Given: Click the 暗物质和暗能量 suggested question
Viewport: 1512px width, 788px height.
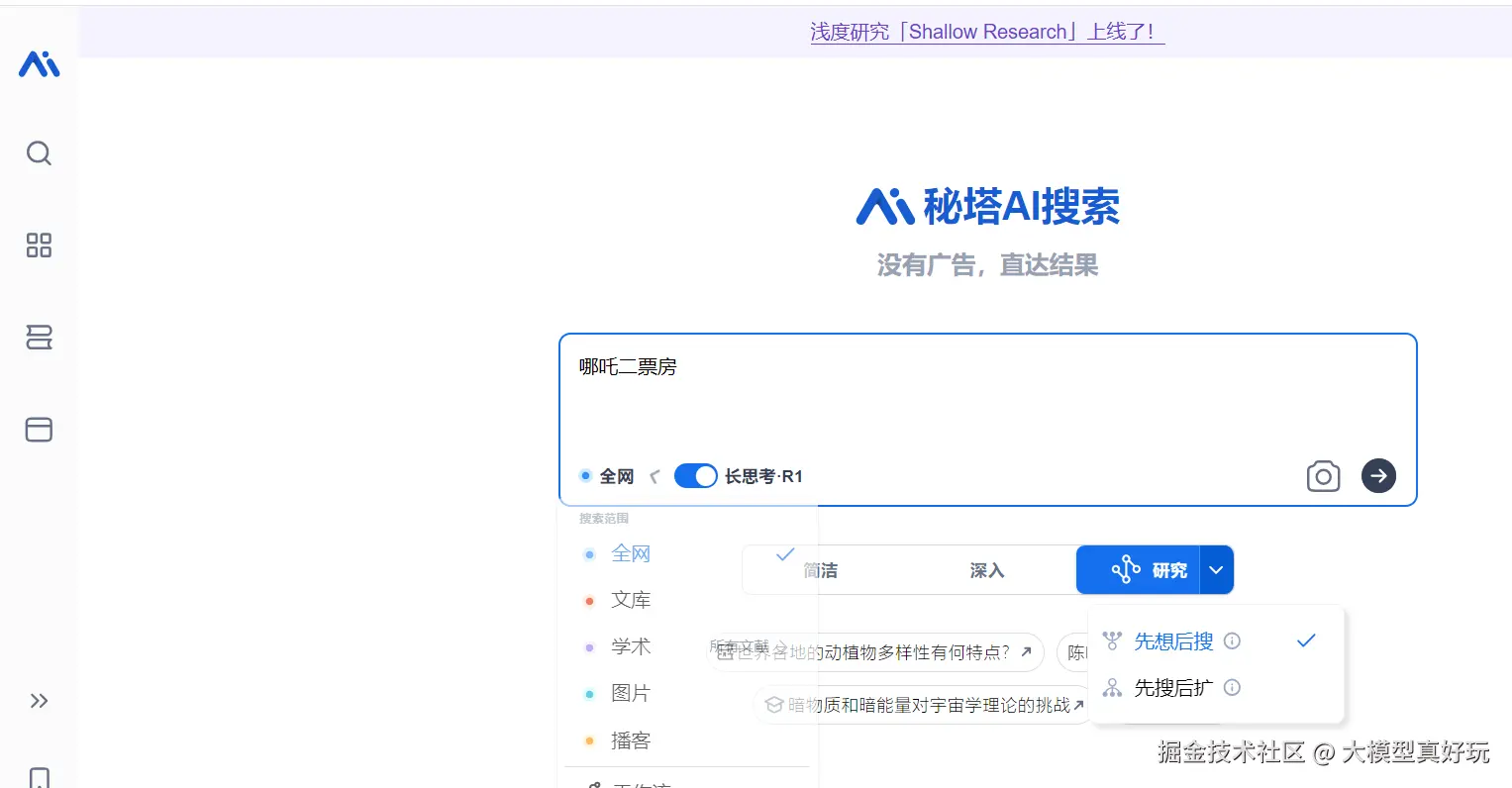Looking at the screenshot, I should (924, 705).
